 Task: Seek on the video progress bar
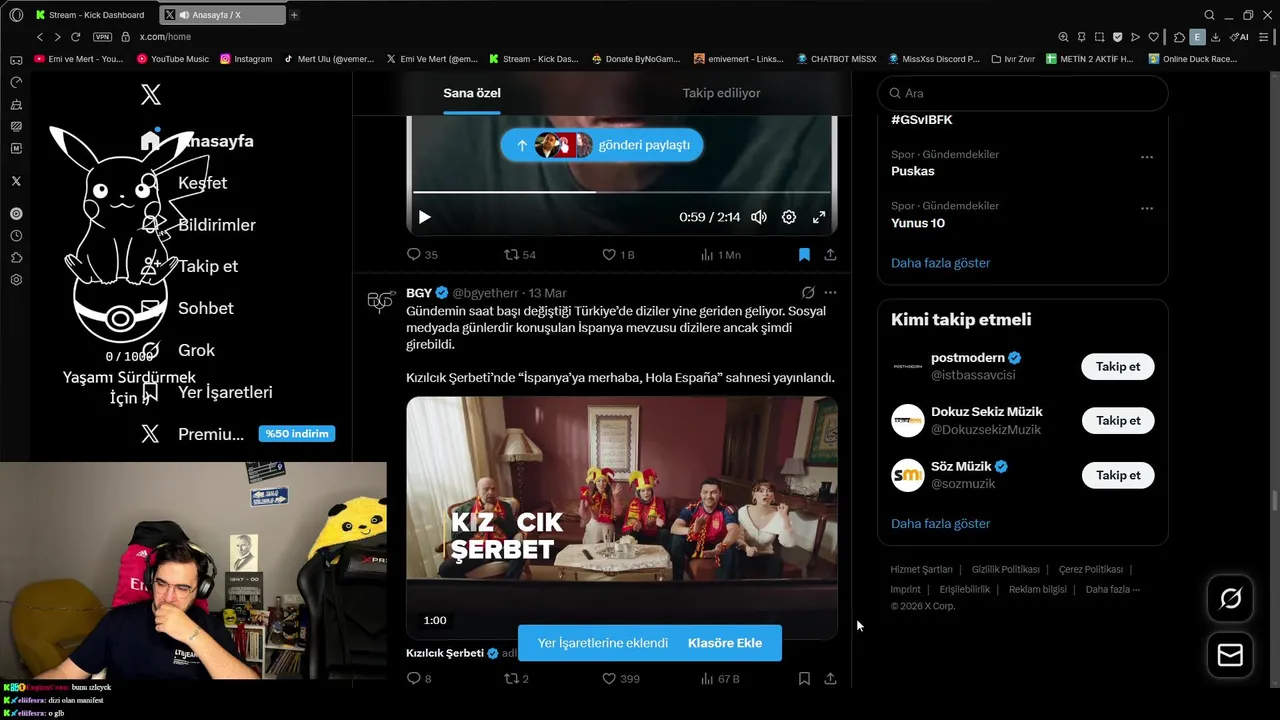tap(621, 192)
